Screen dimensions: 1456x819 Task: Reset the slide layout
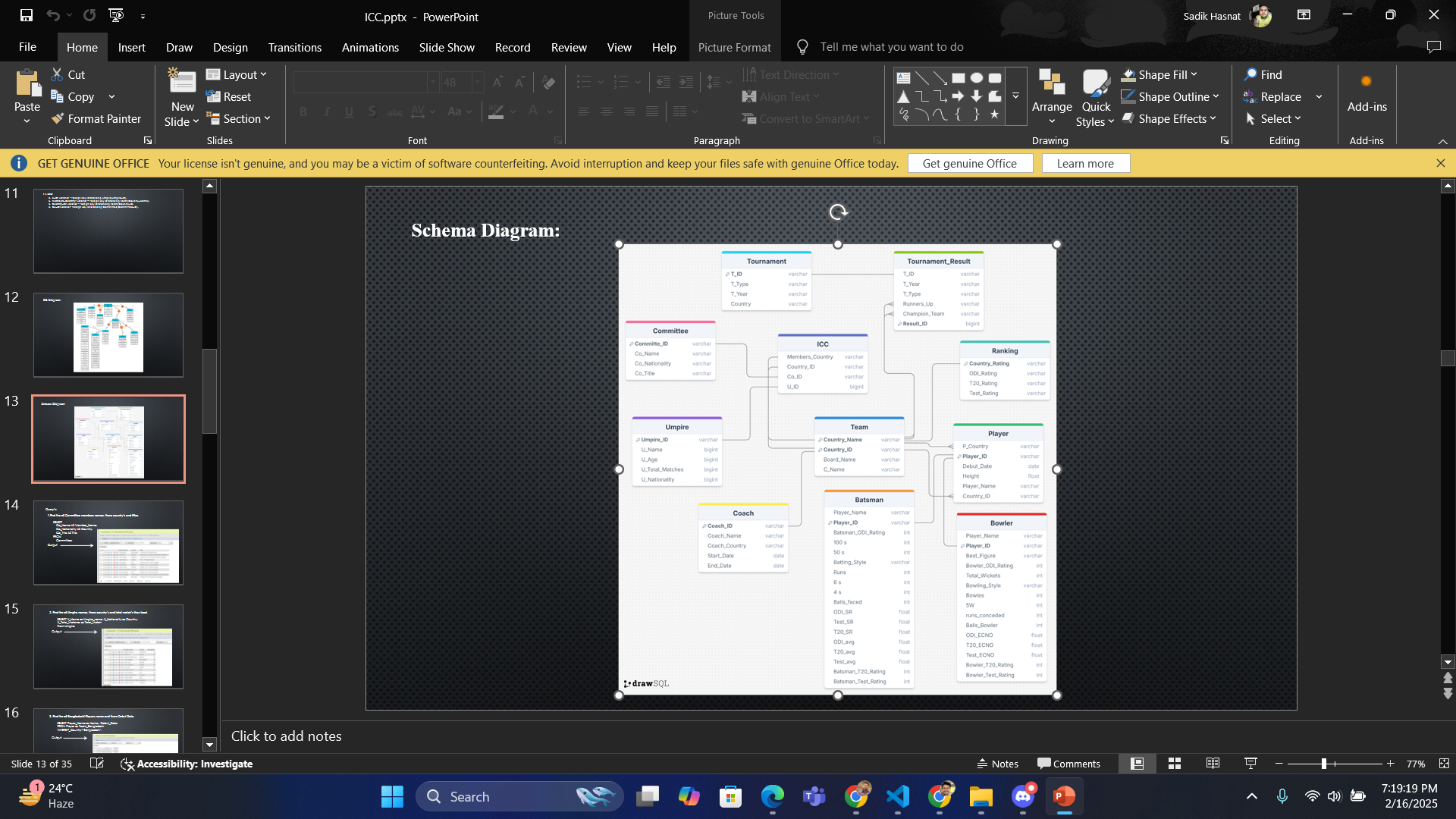coord(229,96)
